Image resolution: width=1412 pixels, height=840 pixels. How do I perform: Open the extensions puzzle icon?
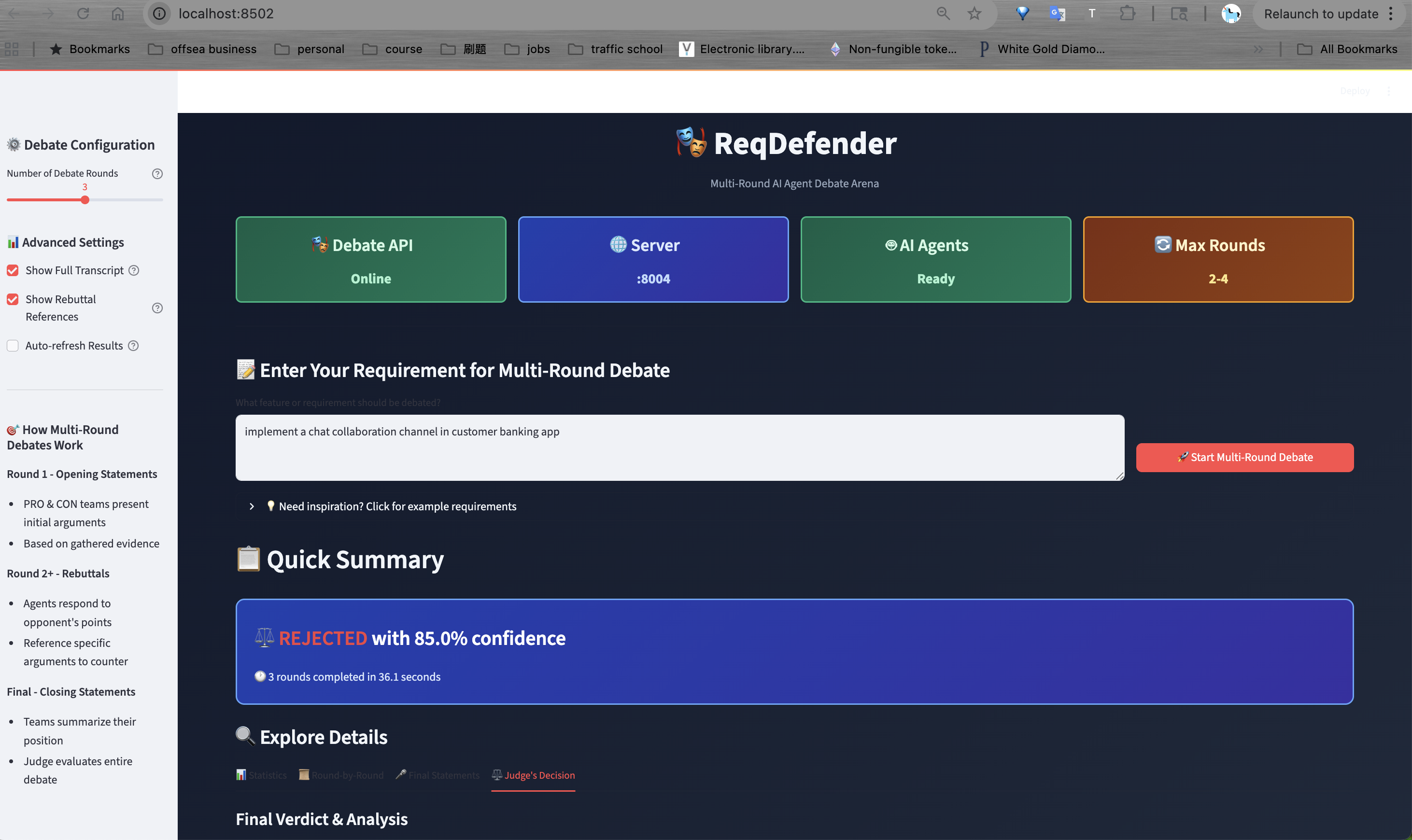(1127, 14)
